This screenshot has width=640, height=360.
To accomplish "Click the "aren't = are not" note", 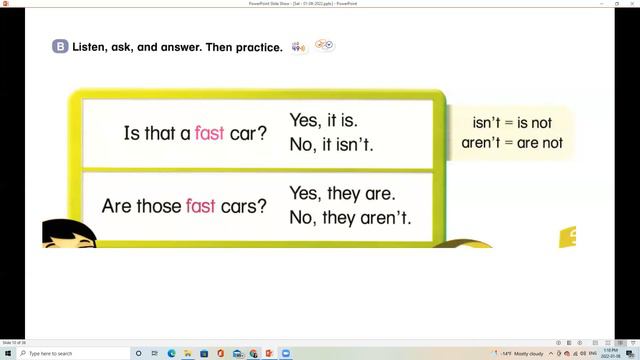I will tap(512, 143).
